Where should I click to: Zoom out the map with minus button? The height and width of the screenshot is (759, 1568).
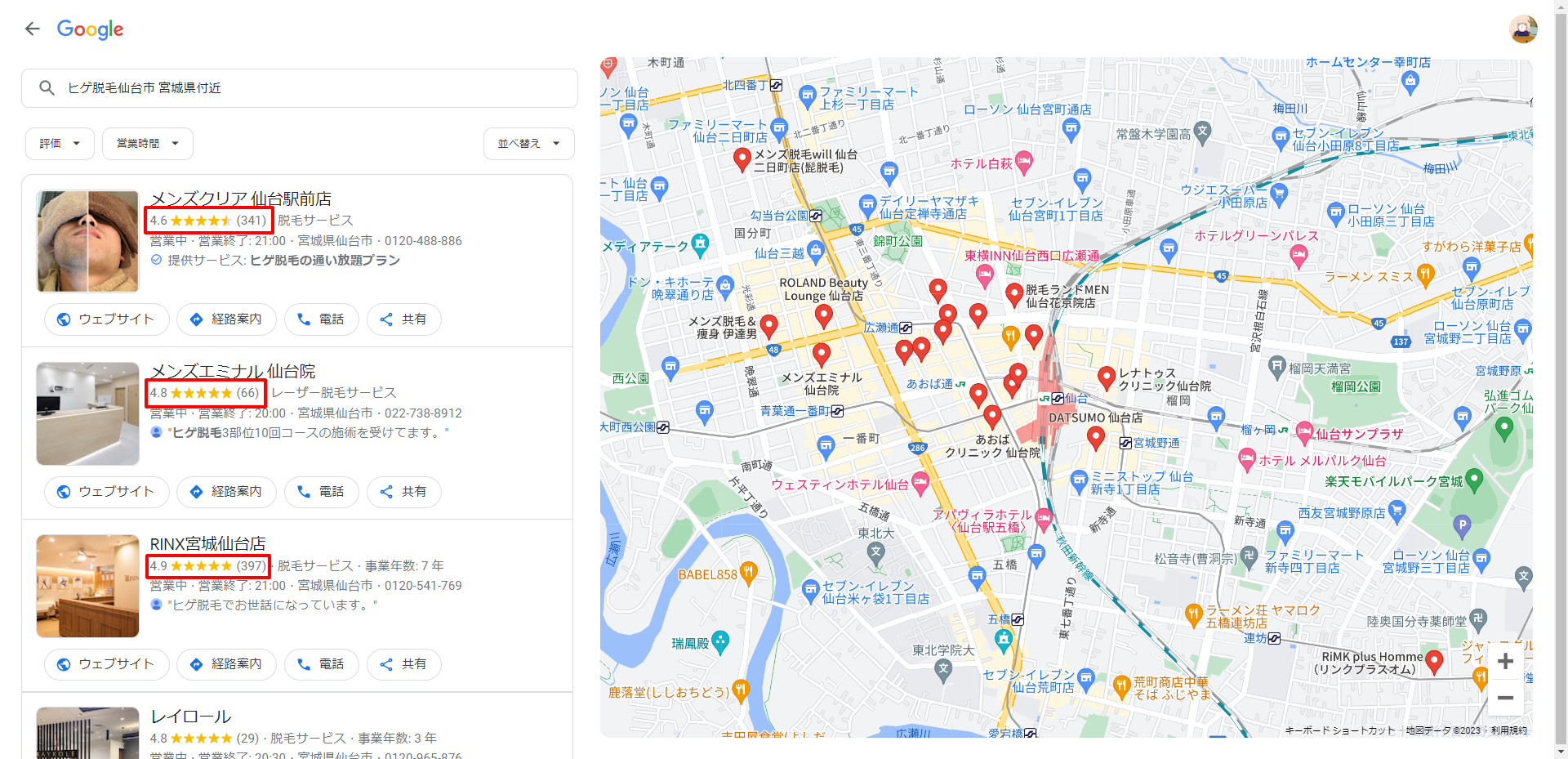click(1506, 698)
